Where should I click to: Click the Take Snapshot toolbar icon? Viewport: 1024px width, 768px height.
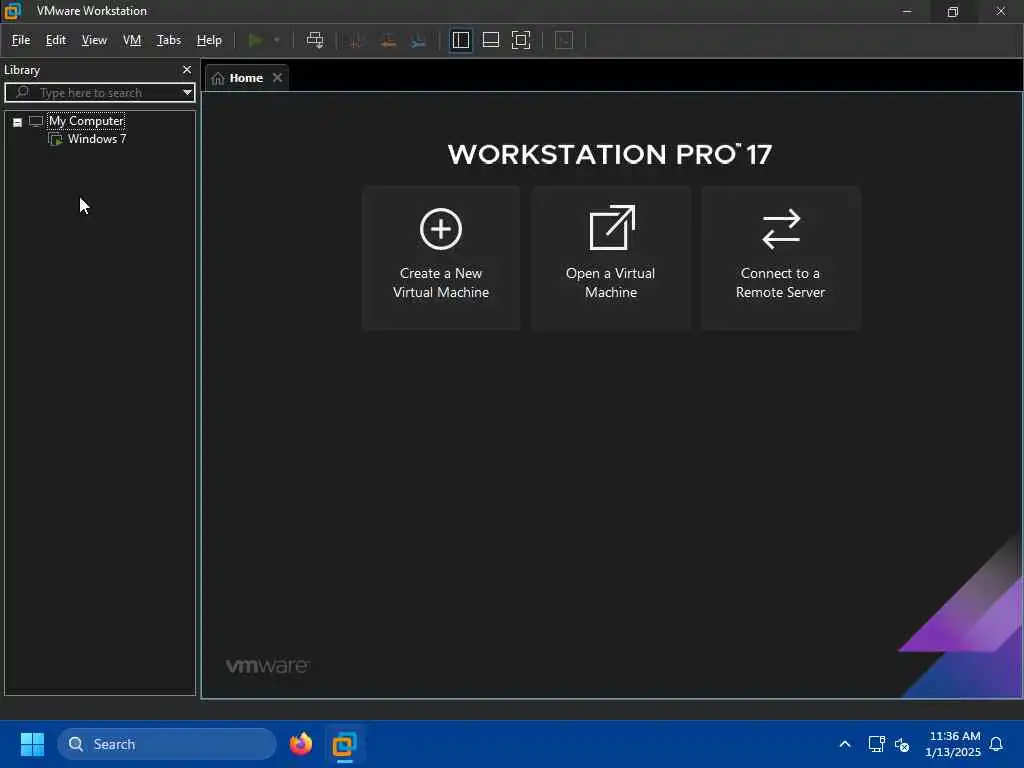point(356,40)
